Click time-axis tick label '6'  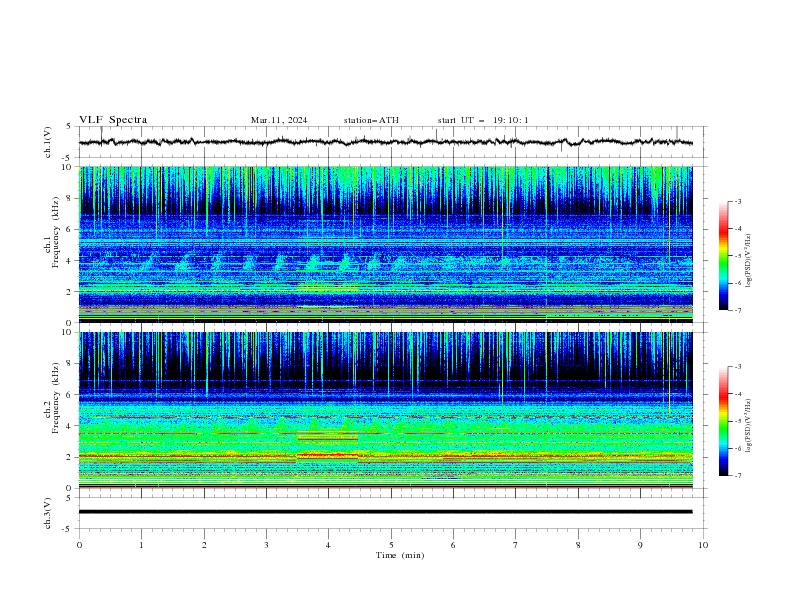tap(453, 545)
